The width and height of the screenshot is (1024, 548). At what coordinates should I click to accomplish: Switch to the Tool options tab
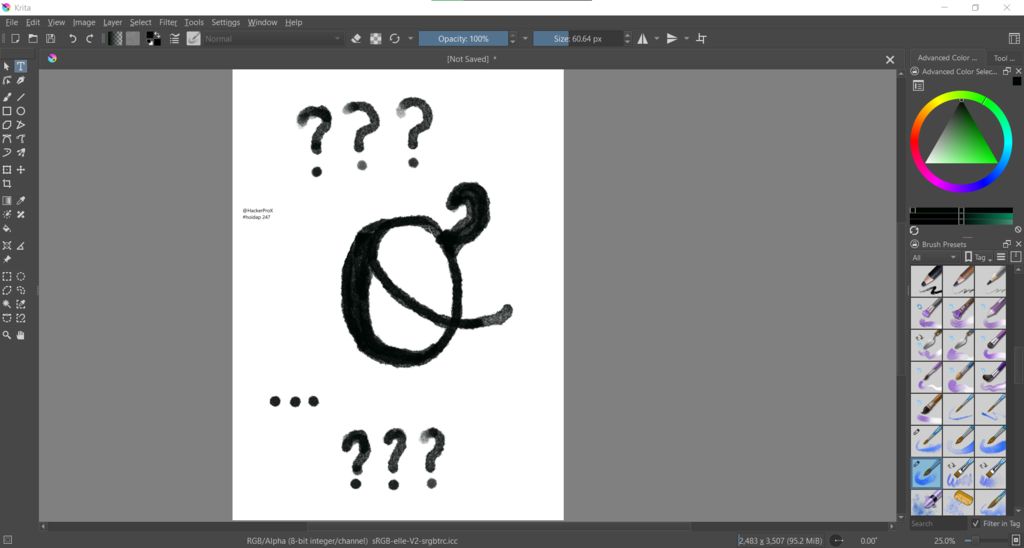(x=1004, y=57)
